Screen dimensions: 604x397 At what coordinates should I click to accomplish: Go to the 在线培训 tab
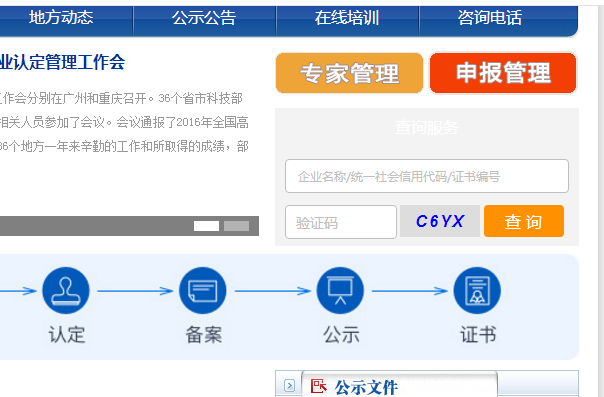click(347, 18)
